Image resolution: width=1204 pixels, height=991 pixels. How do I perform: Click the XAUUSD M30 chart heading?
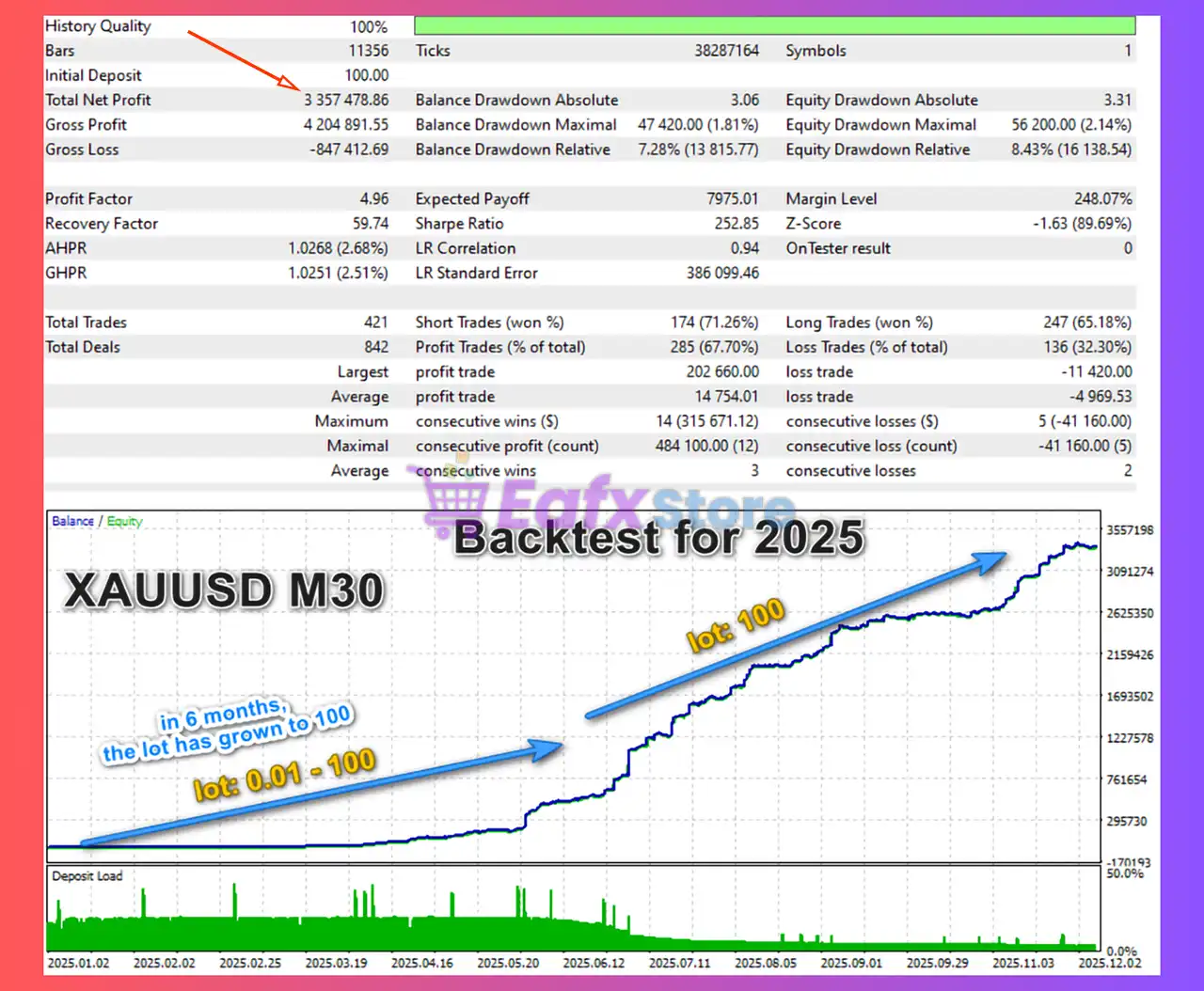click(x=224, y=590)
